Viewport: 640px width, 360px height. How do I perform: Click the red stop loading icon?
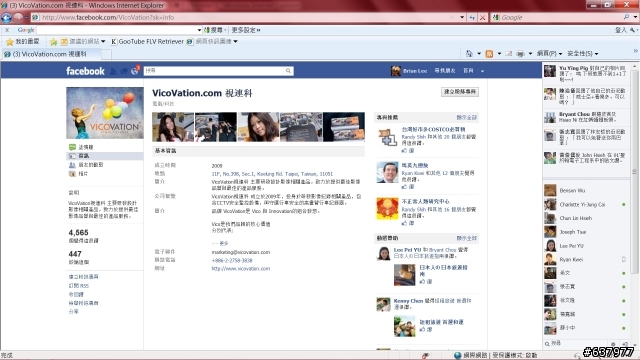coord(482,18)
